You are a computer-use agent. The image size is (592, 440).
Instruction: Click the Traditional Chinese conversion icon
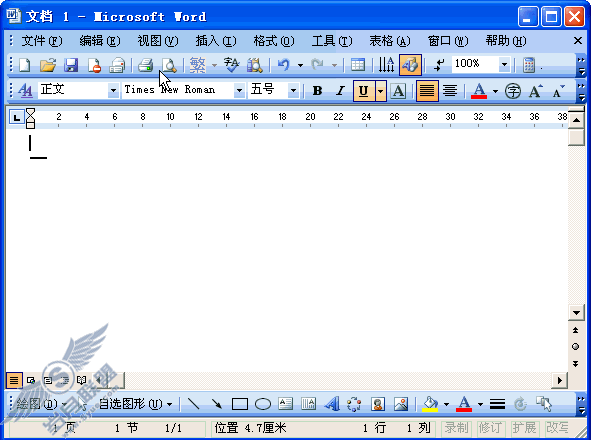pyautogui.click(x=197, y=65)
